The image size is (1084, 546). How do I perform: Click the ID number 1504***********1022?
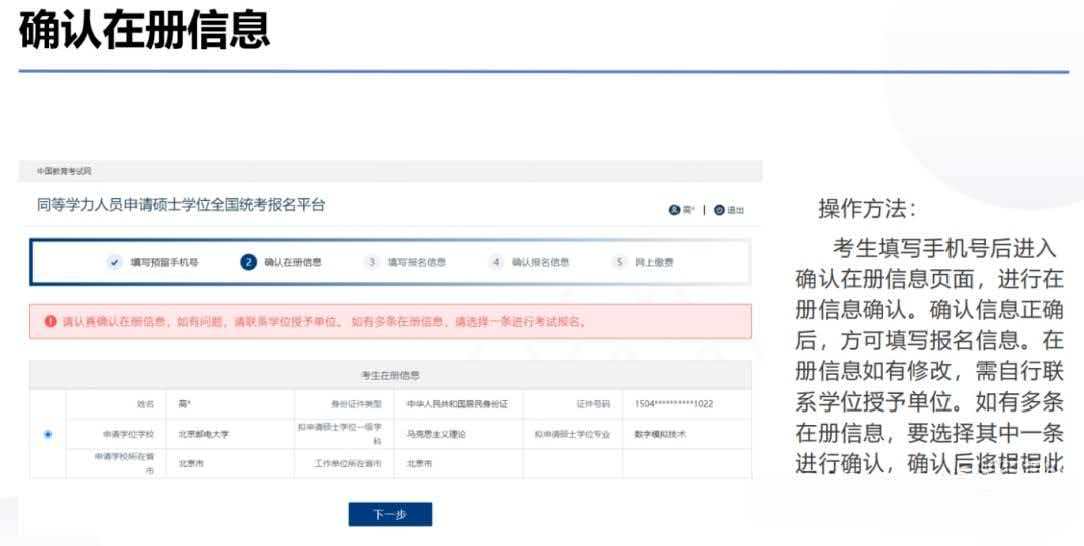point(674,404)
